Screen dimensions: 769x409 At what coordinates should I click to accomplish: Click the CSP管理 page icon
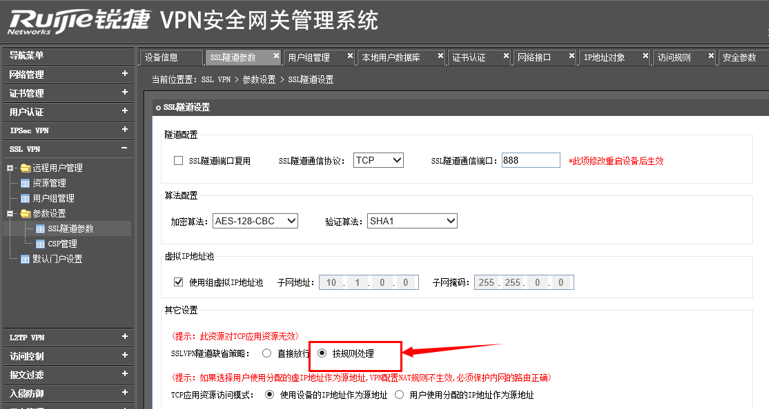pos(40,244)
